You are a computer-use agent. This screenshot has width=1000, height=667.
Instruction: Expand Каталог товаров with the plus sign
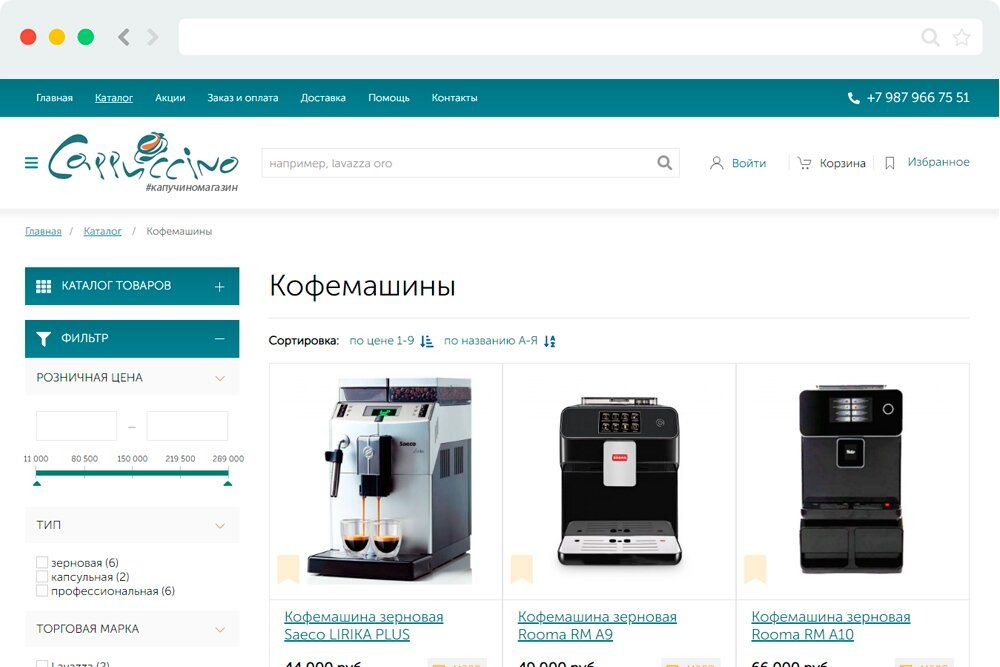pos(219,287)
